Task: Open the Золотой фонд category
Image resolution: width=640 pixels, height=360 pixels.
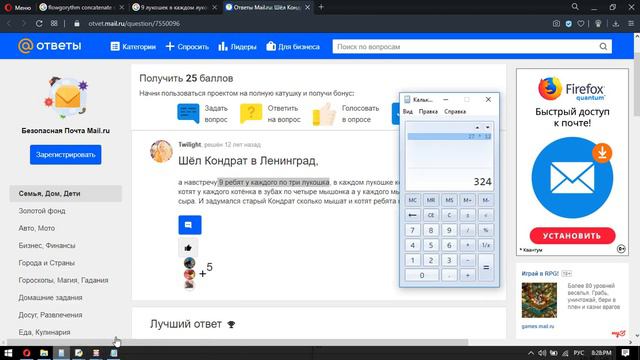Action: (x=42, y=211)
